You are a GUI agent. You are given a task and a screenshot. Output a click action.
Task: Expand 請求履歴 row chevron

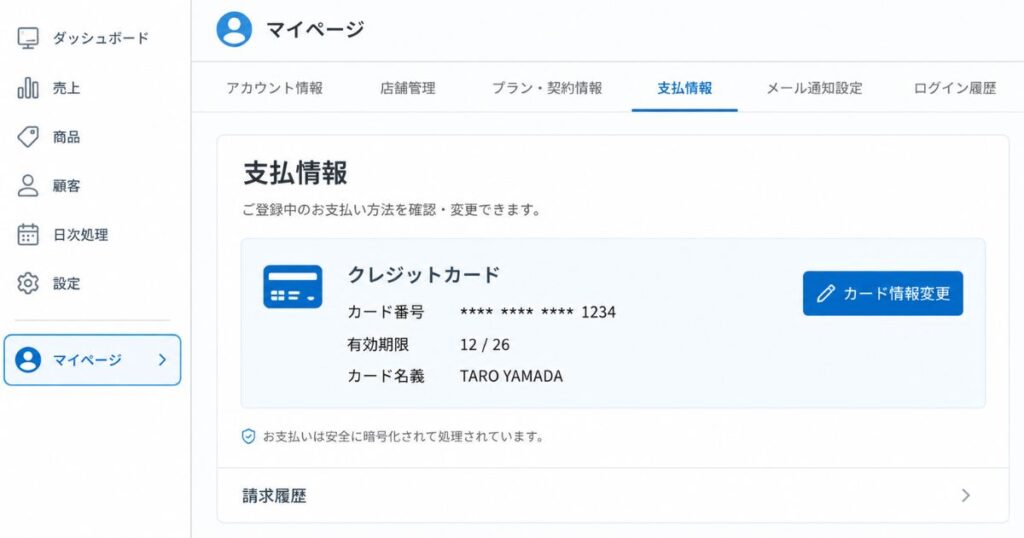click(x=965, y=496)
